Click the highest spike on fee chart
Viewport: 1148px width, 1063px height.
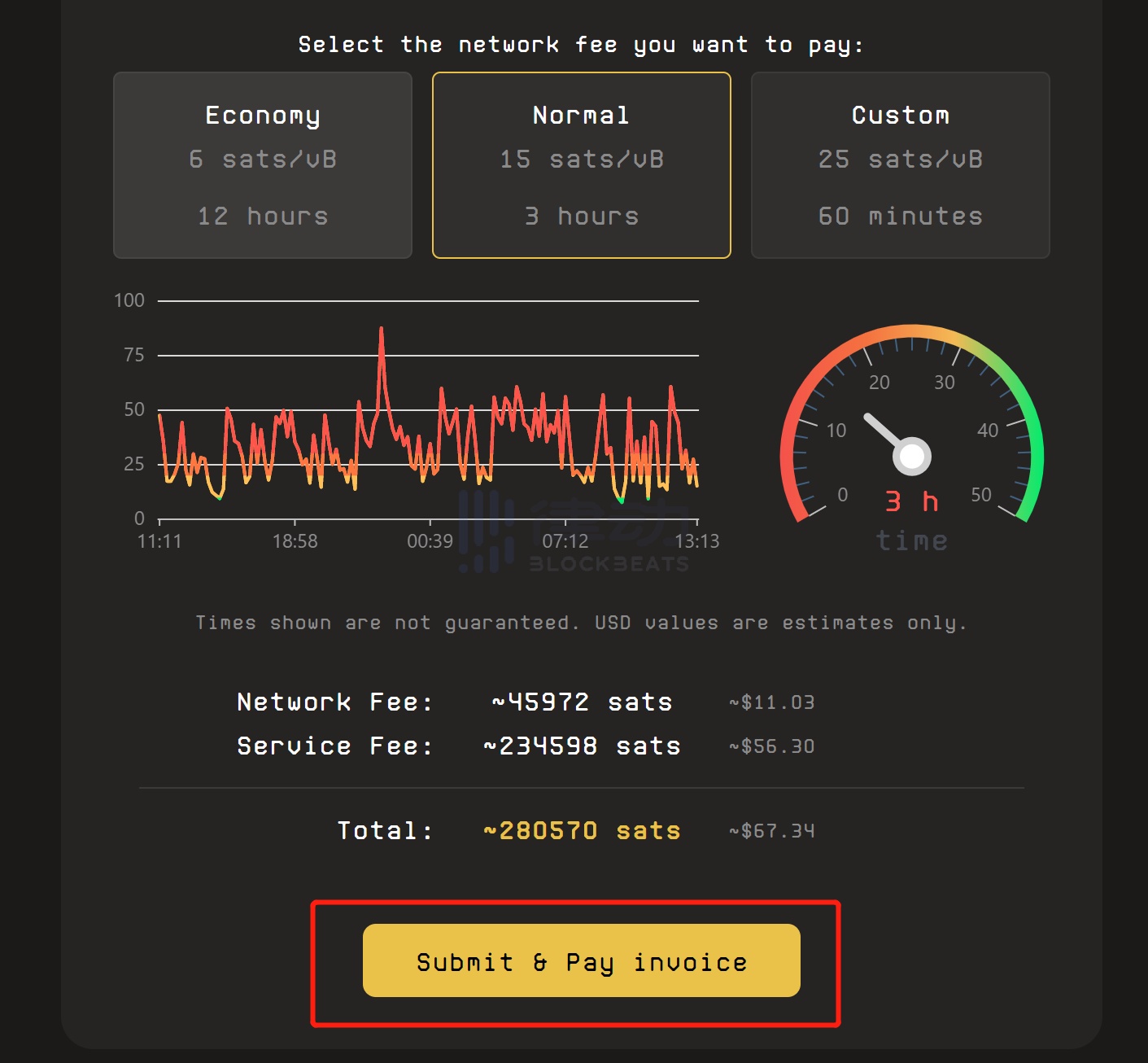(x=381, y=330)
